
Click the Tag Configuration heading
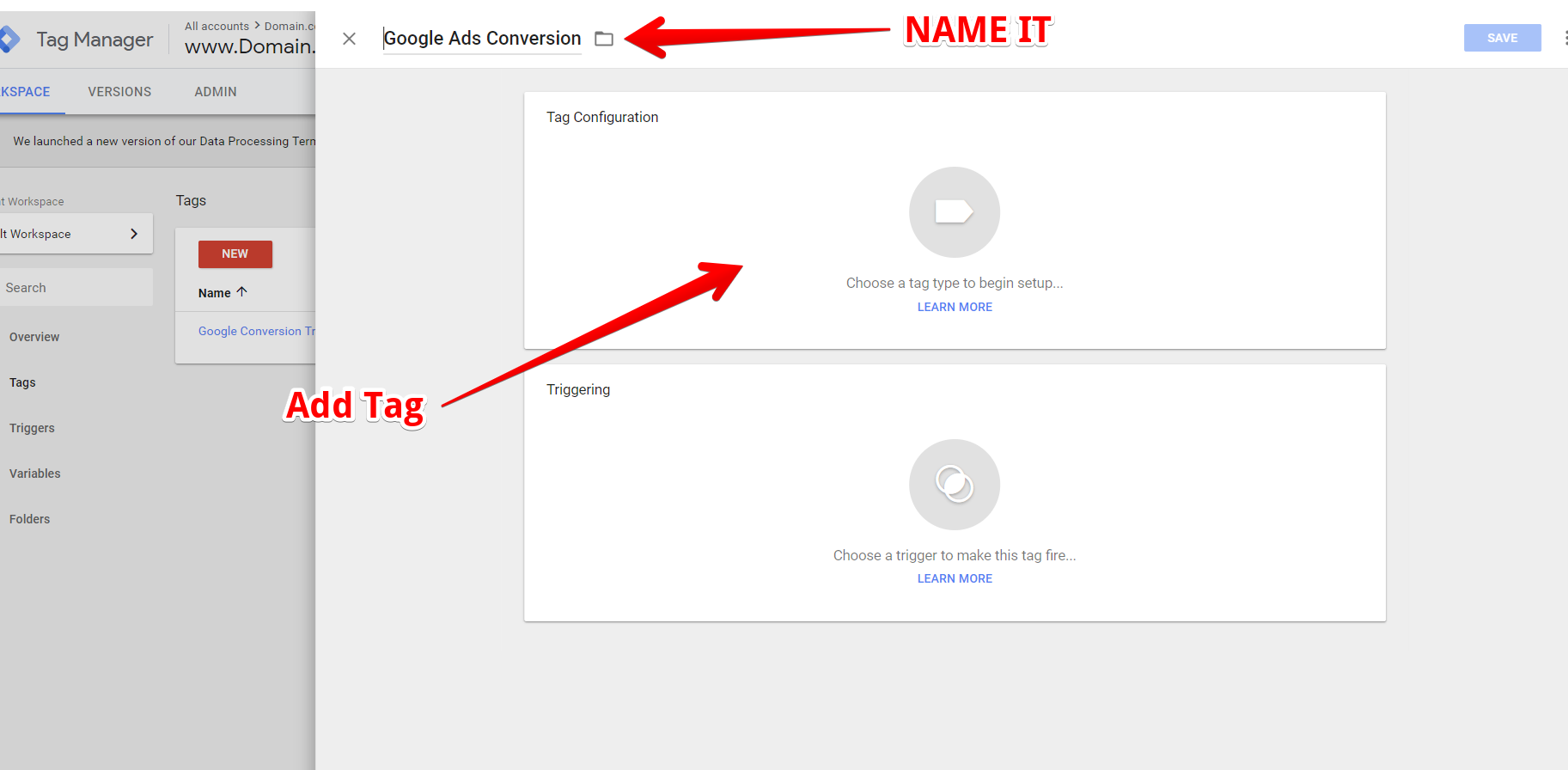(602, 117)
